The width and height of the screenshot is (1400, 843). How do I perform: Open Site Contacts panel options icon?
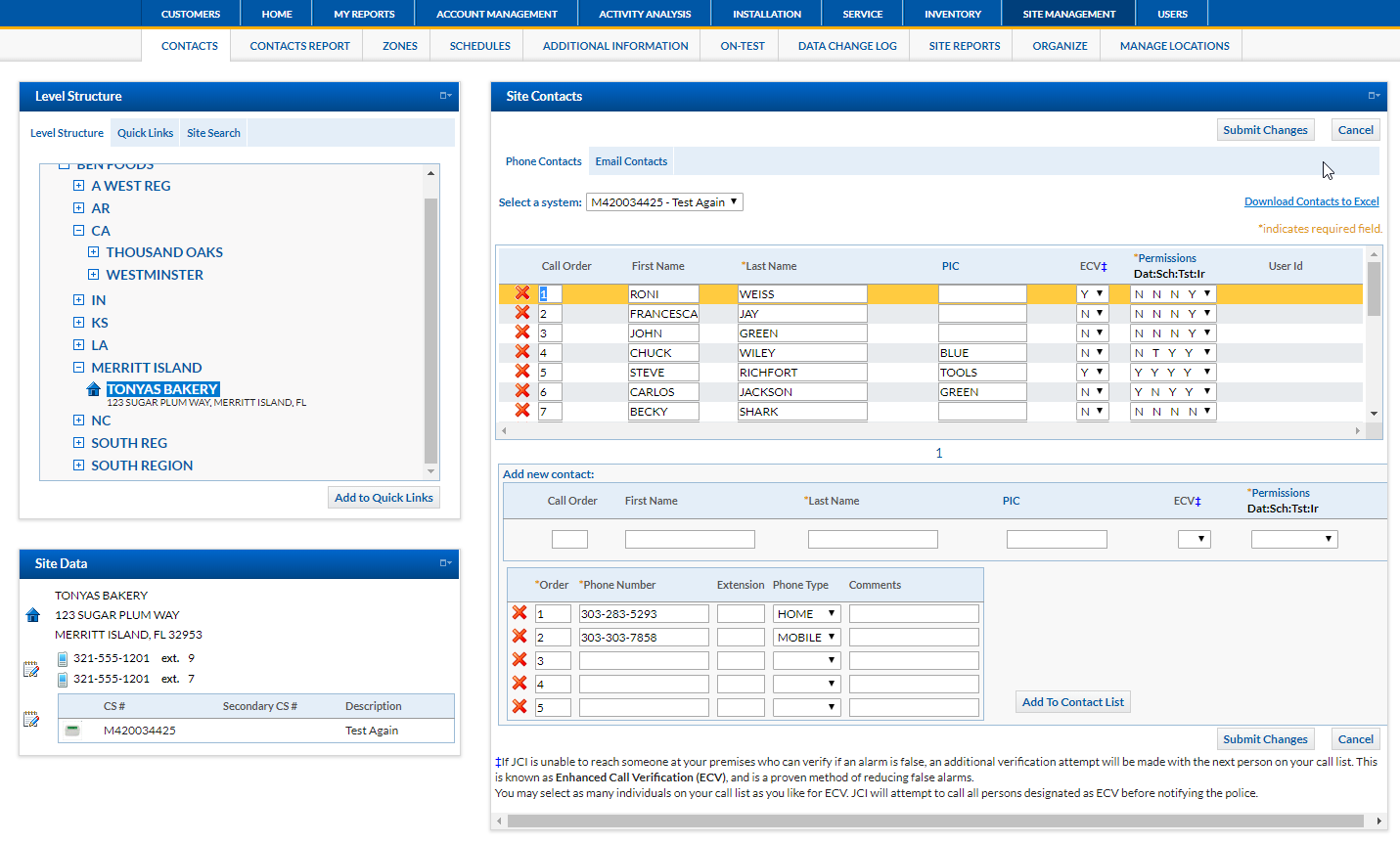(1374, 96)
